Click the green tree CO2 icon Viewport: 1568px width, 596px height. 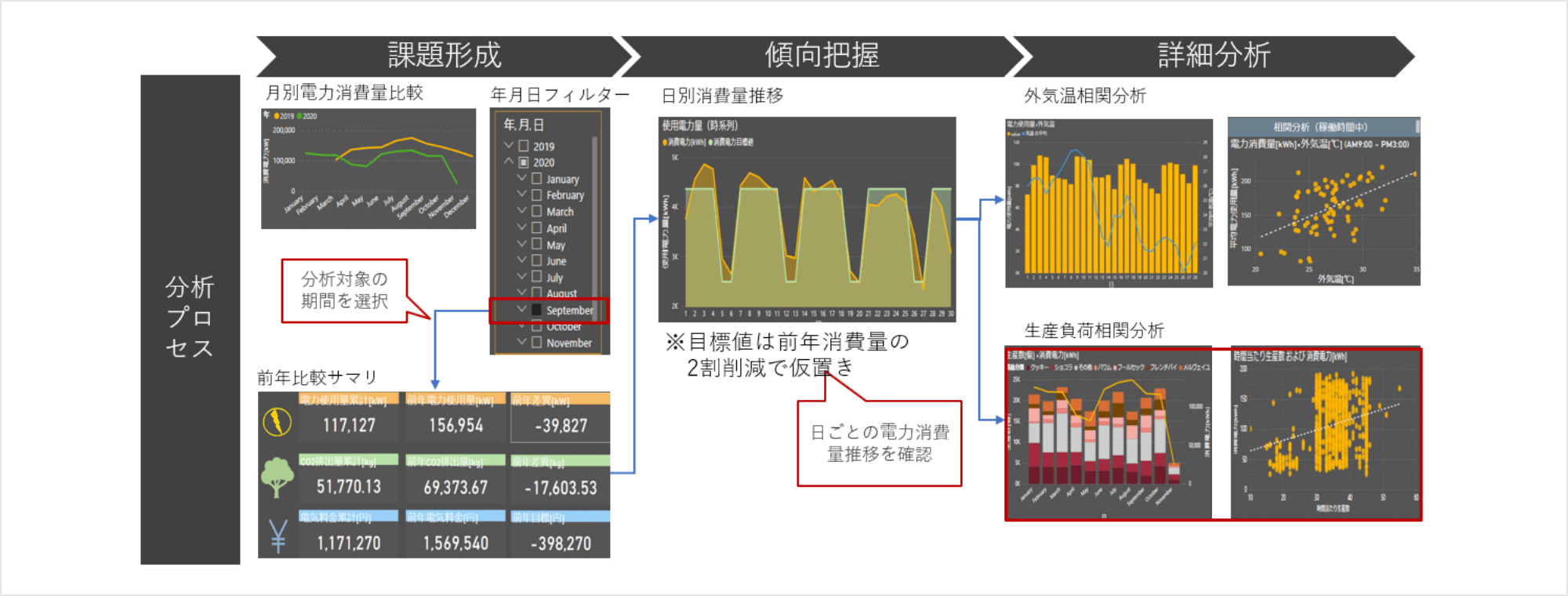[277, 478]
